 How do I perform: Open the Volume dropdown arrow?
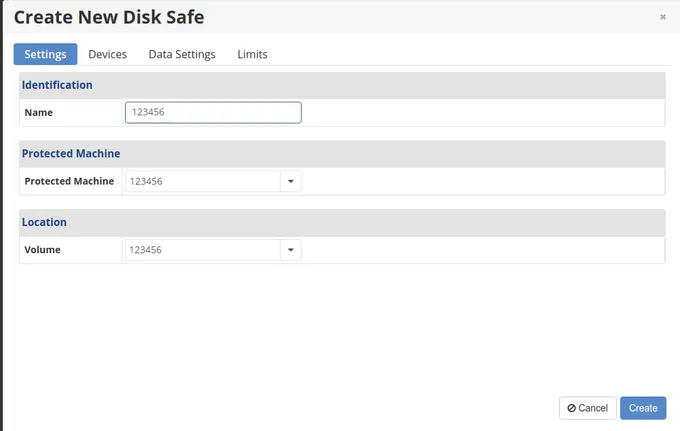(291, 250)
